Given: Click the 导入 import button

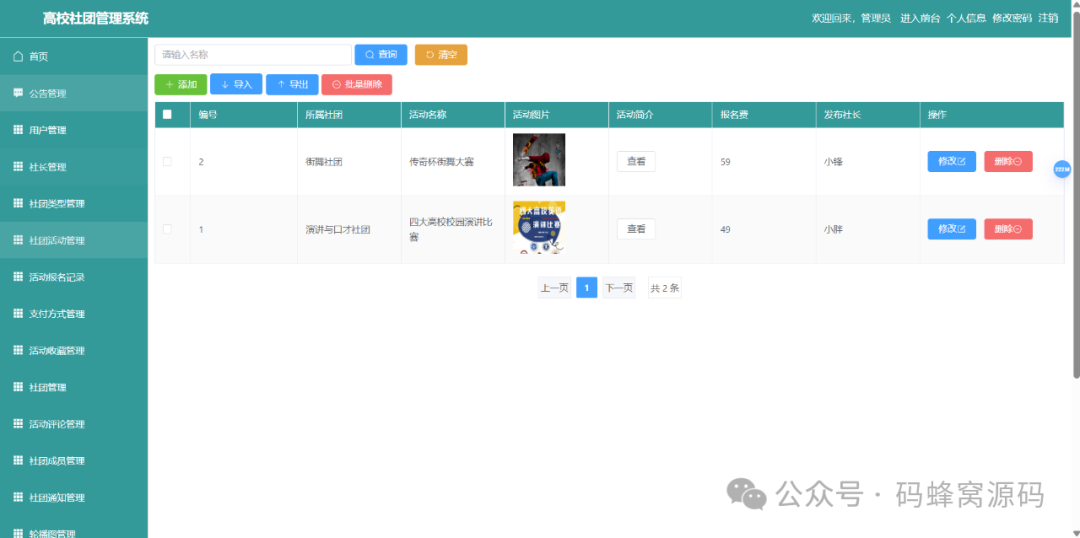Looking at the screenshot, I should [x=236, y=85].
